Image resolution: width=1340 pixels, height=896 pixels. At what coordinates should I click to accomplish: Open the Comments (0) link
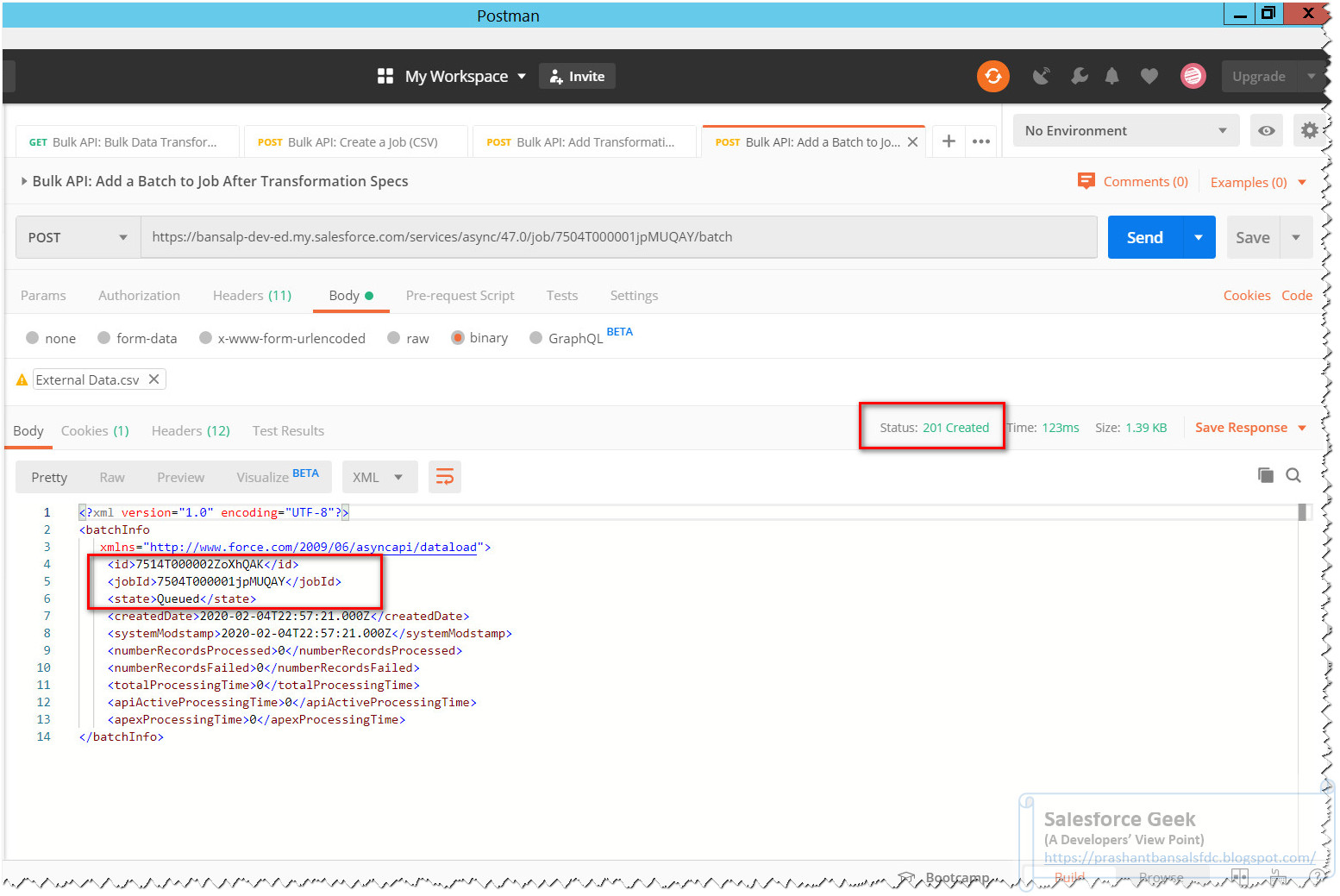click(1146, 181)
